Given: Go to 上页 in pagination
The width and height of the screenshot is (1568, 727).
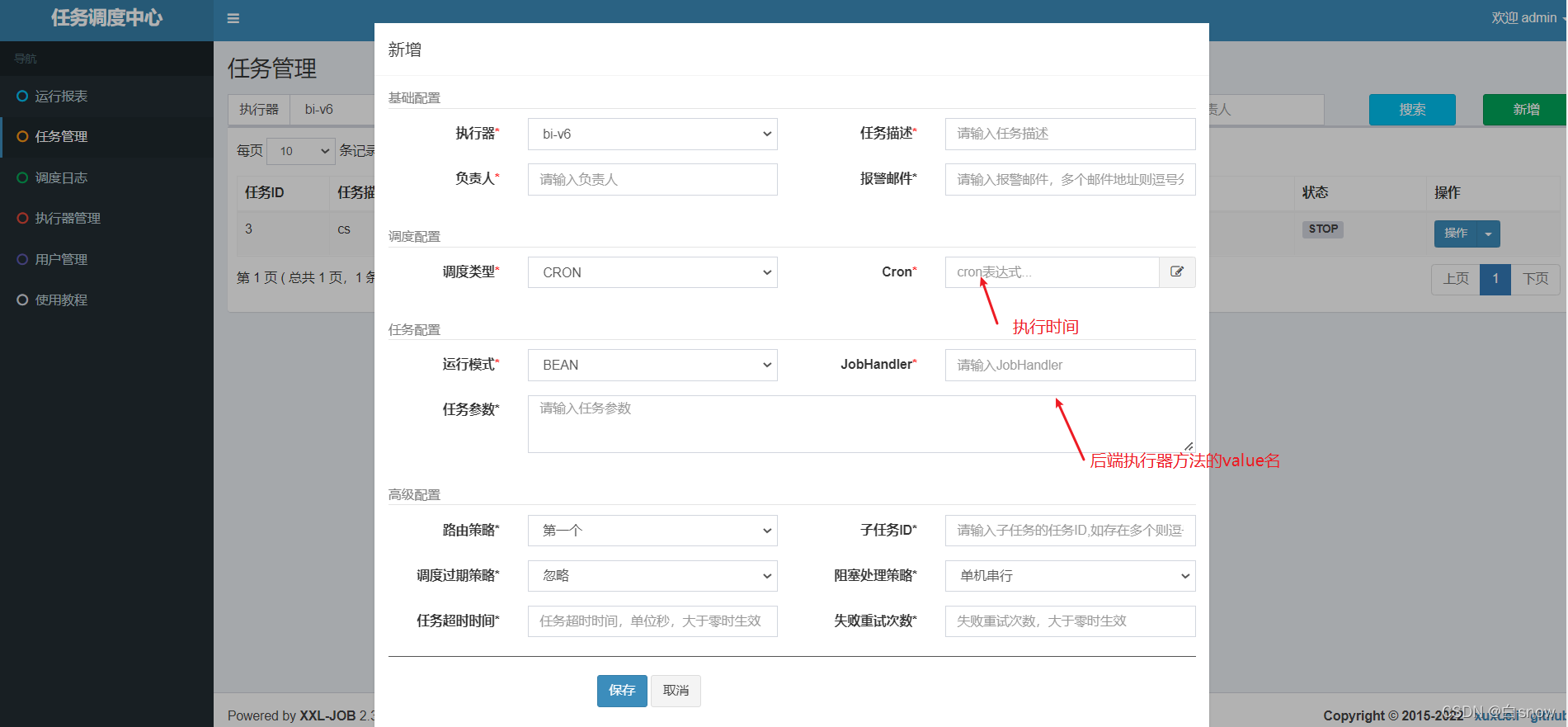Looking at the screenshot, I should coord(1456,279).
